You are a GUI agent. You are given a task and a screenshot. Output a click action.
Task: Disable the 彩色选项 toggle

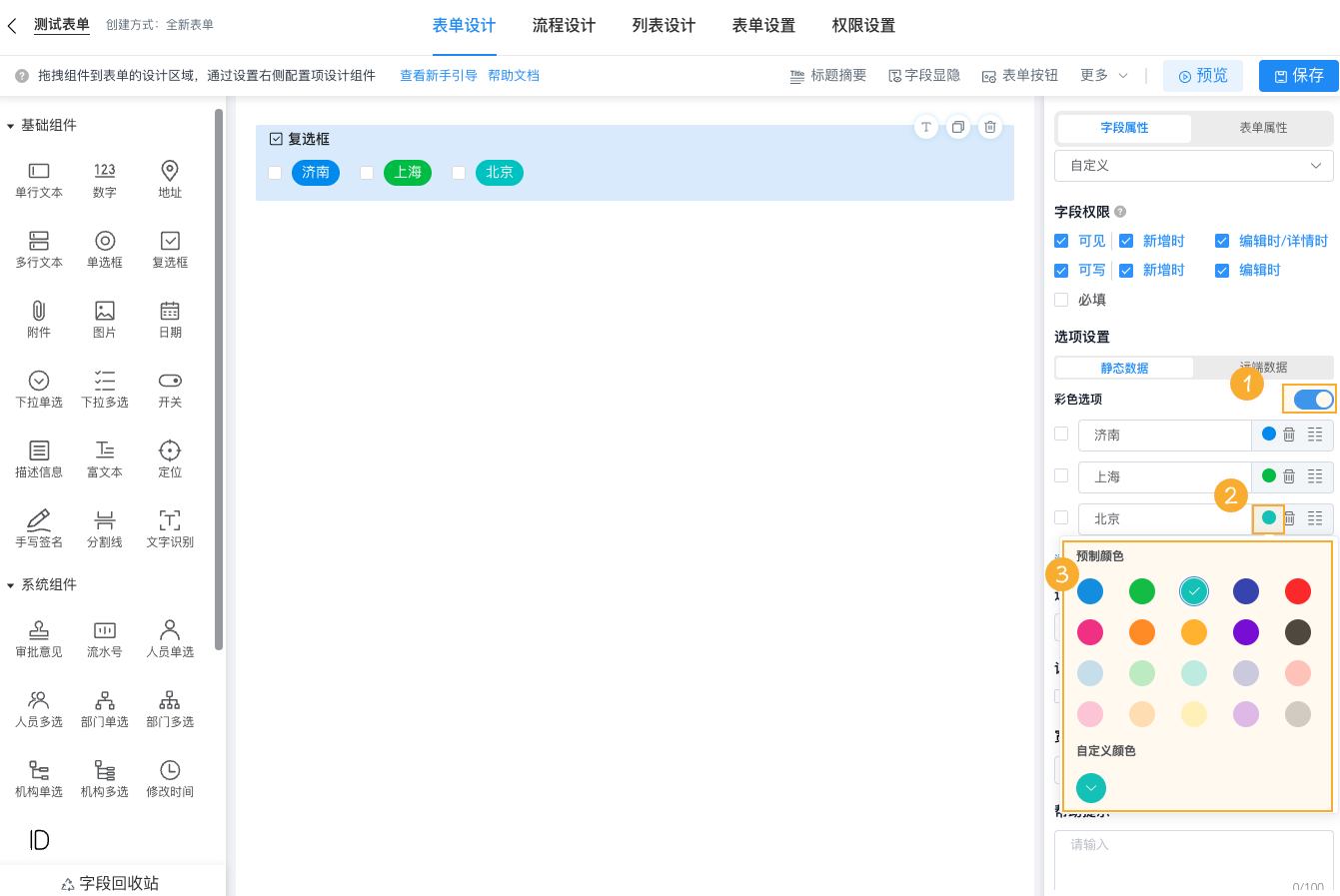(x=1309, y=399)
